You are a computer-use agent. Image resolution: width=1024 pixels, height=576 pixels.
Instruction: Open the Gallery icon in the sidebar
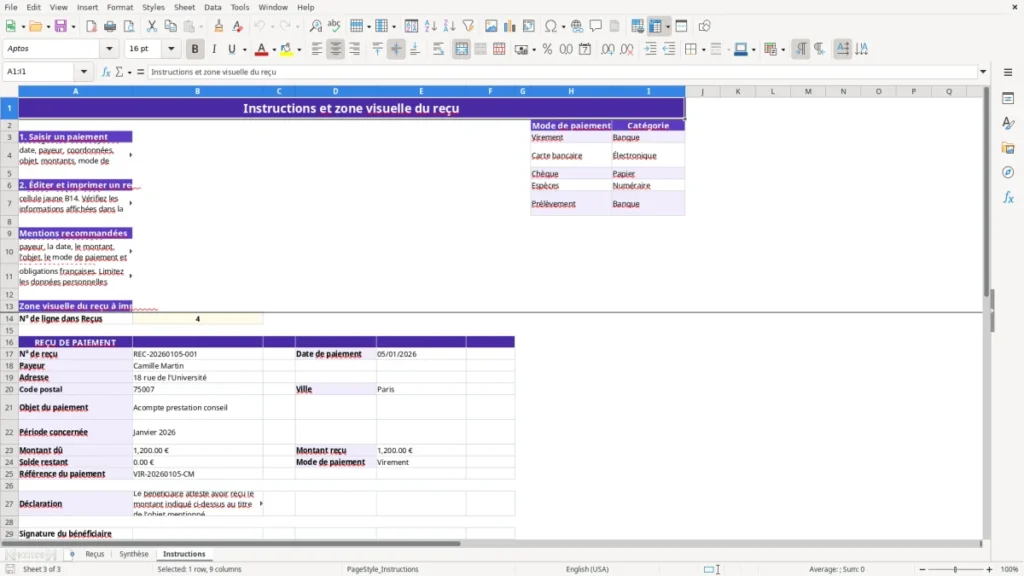coord(1008,148)
